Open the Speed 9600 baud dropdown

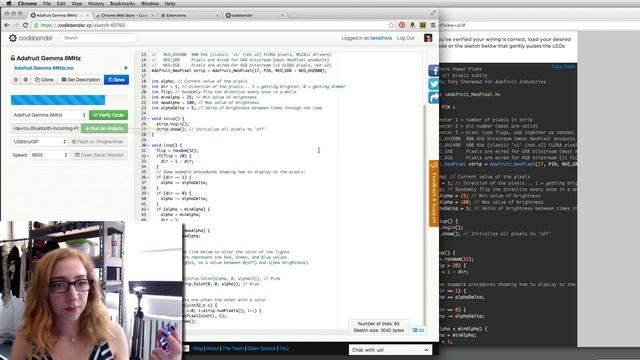tap(49, 155)
